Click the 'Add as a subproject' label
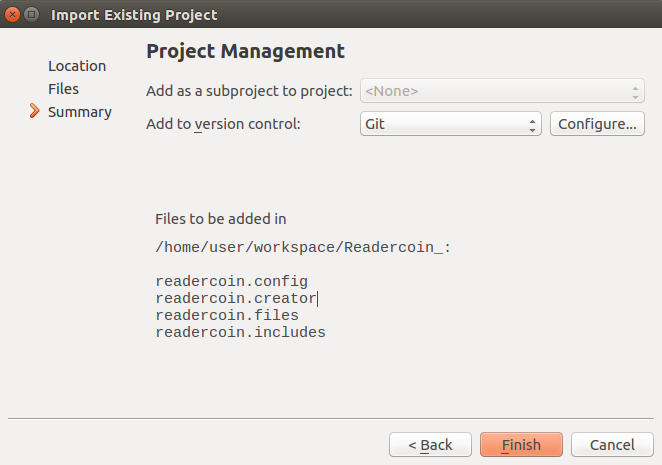 pyautogui.click(x=249, y=92)
